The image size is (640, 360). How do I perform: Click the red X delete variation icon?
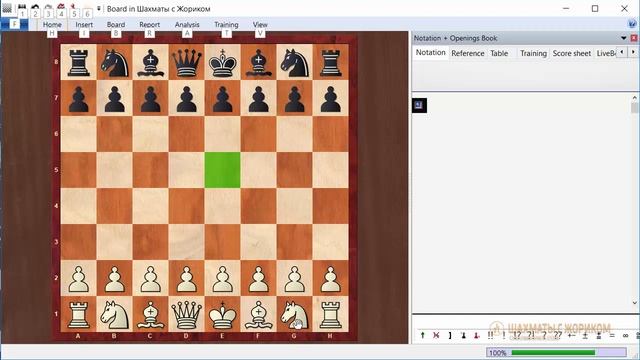tap(436, 335)
